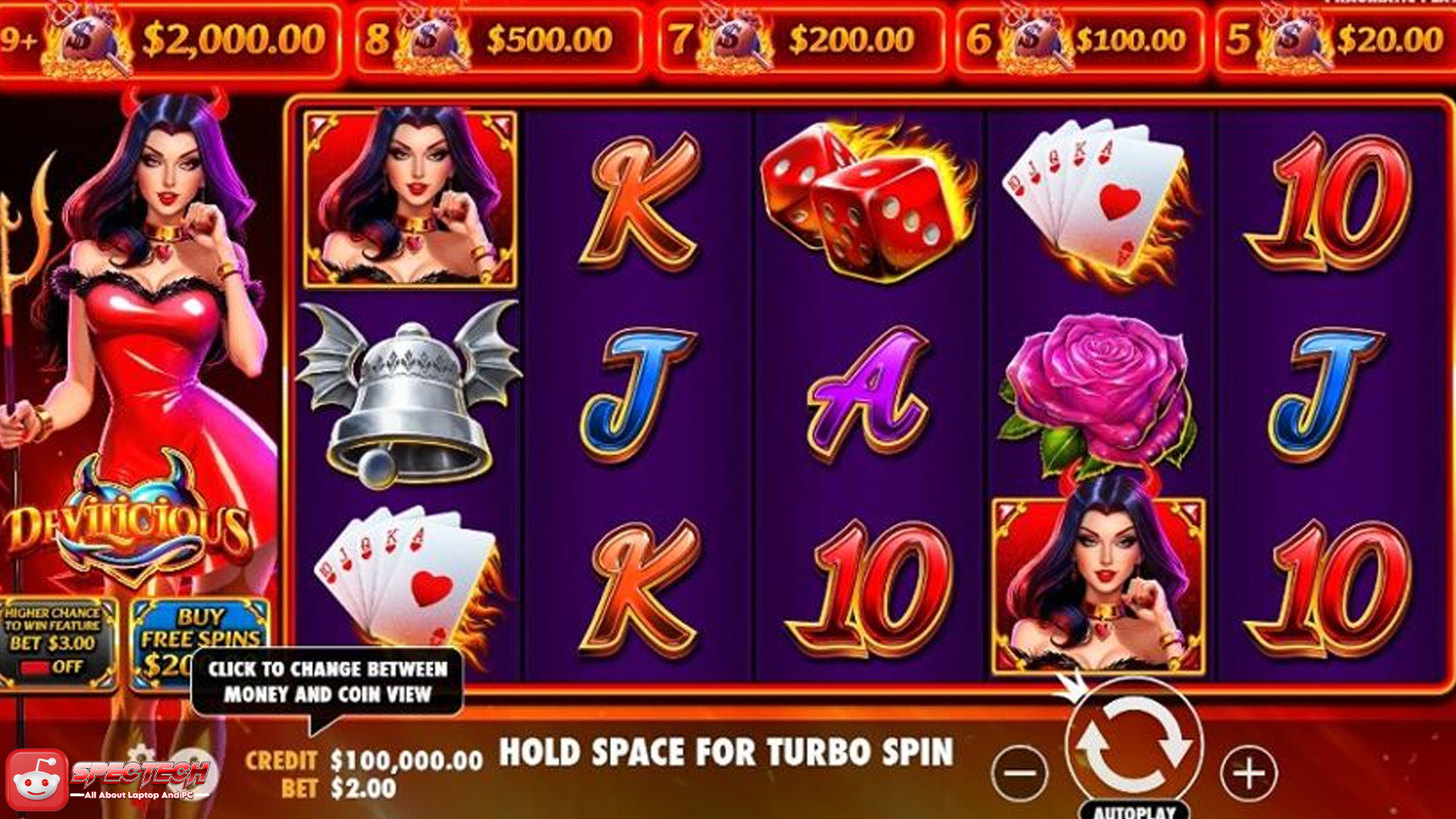
Task: Click the devil woman symbol on the fourth reel
Action: point(1099,584)
